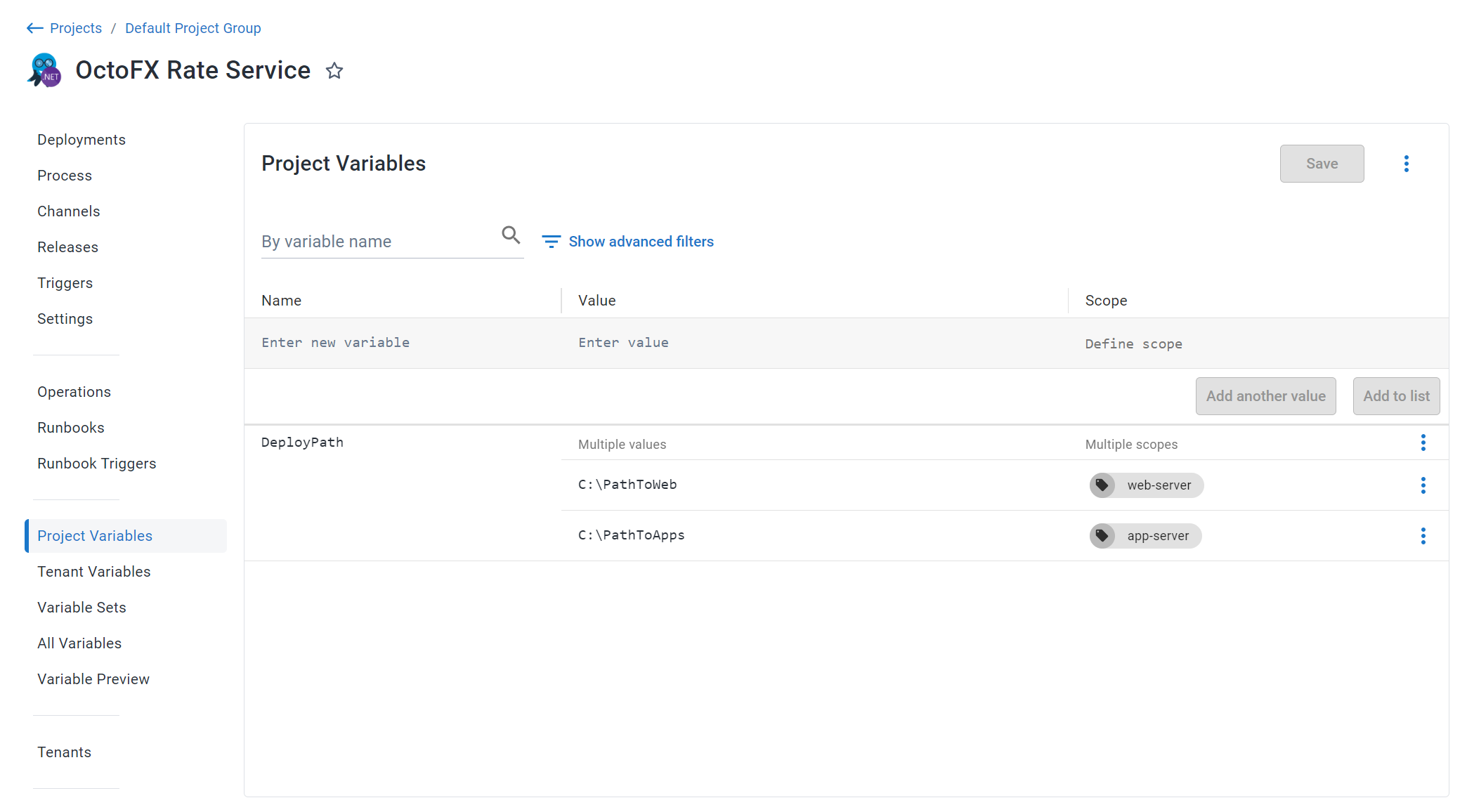Click the web-server scope chip
The height and width of the screenshot is (812, 1467).
pos(1146,485)
